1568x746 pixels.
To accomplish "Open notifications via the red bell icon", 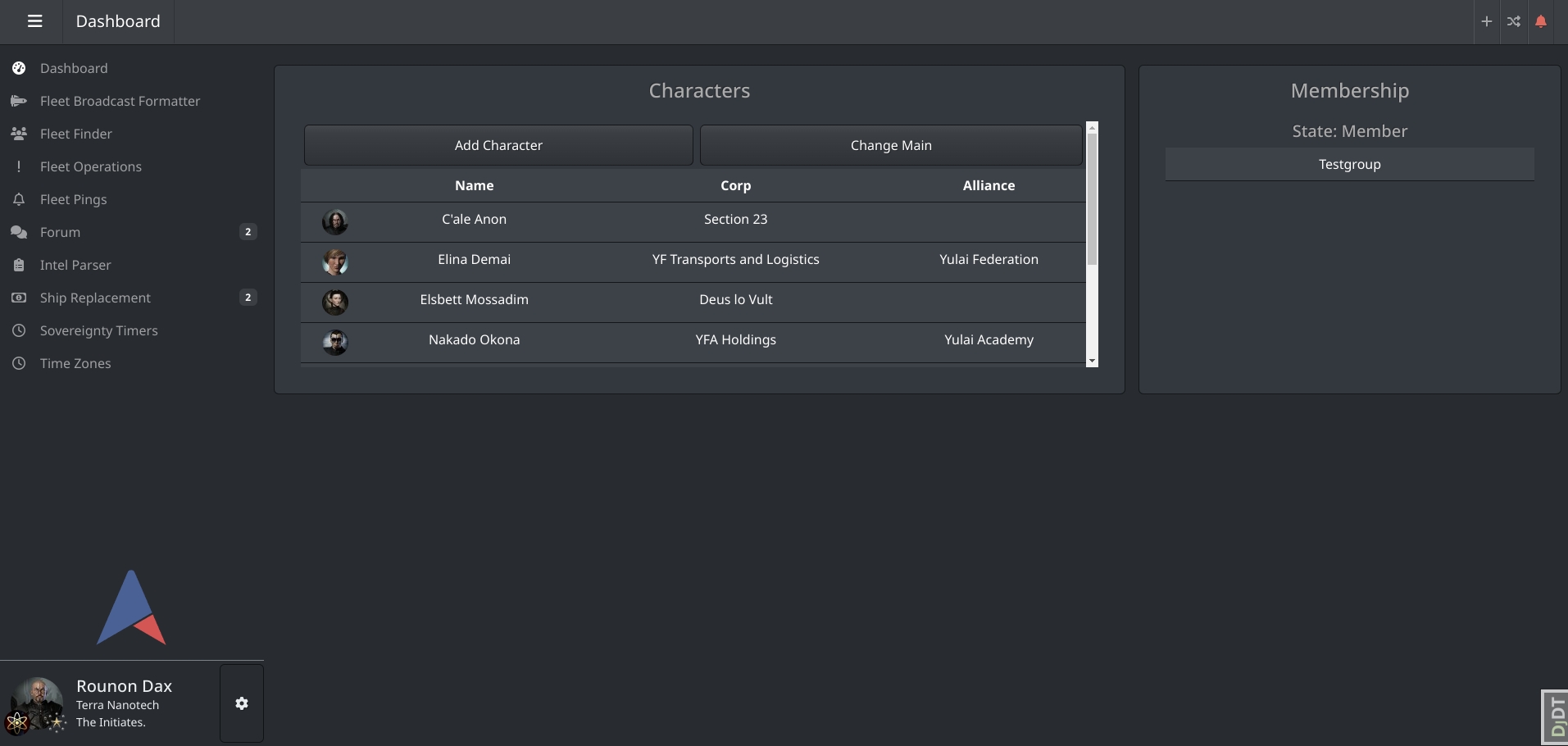I will pyautogui.click(x=1541, y=21).
